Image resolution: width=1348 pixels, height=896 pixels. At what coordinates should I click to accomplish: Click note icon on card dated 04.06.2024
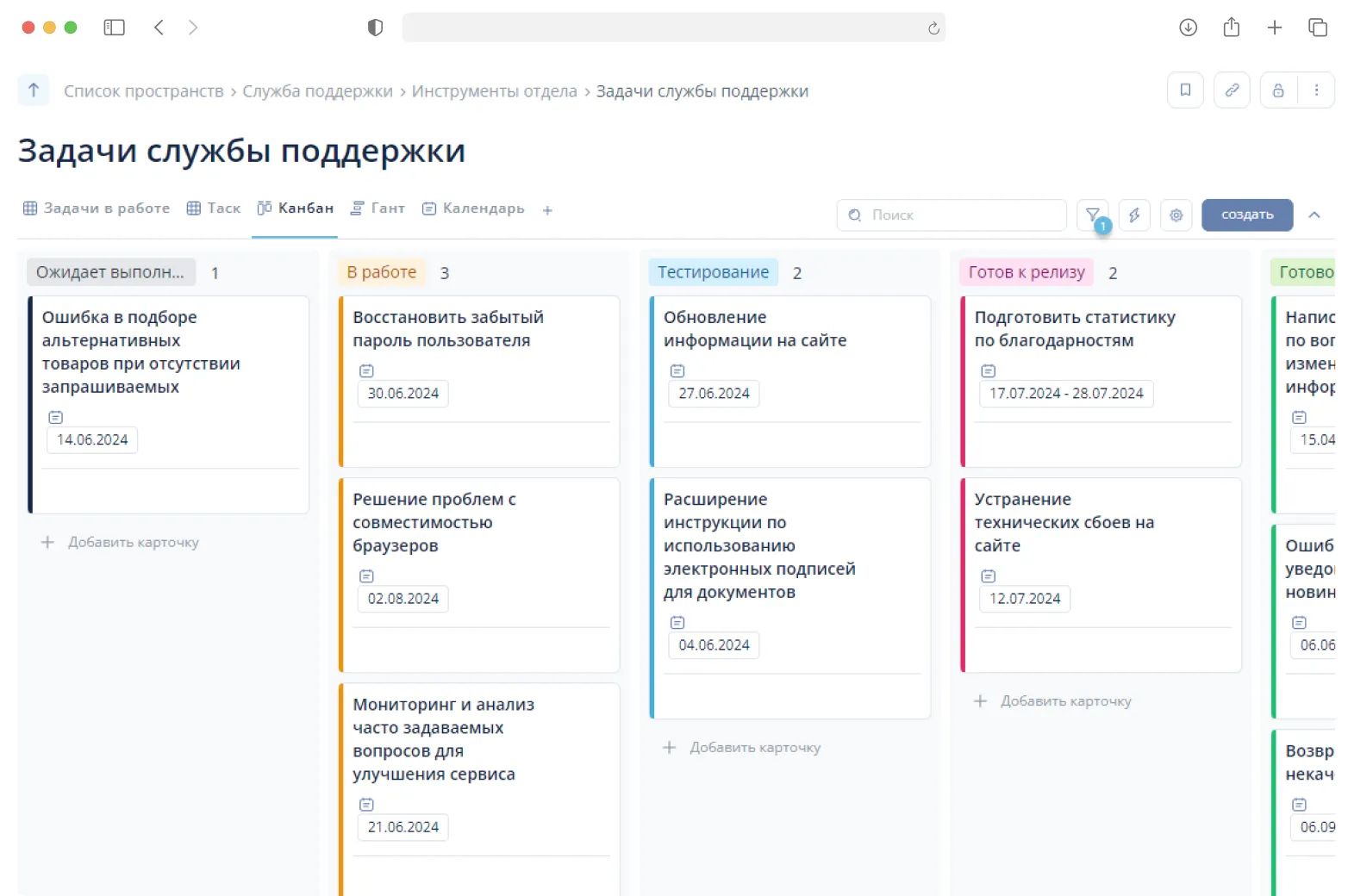[677, 622]
